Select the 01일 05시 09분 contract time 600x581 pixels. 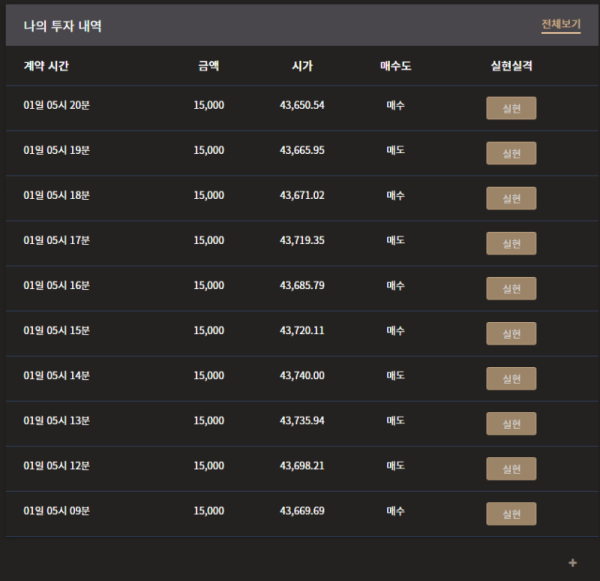[57, 511]
